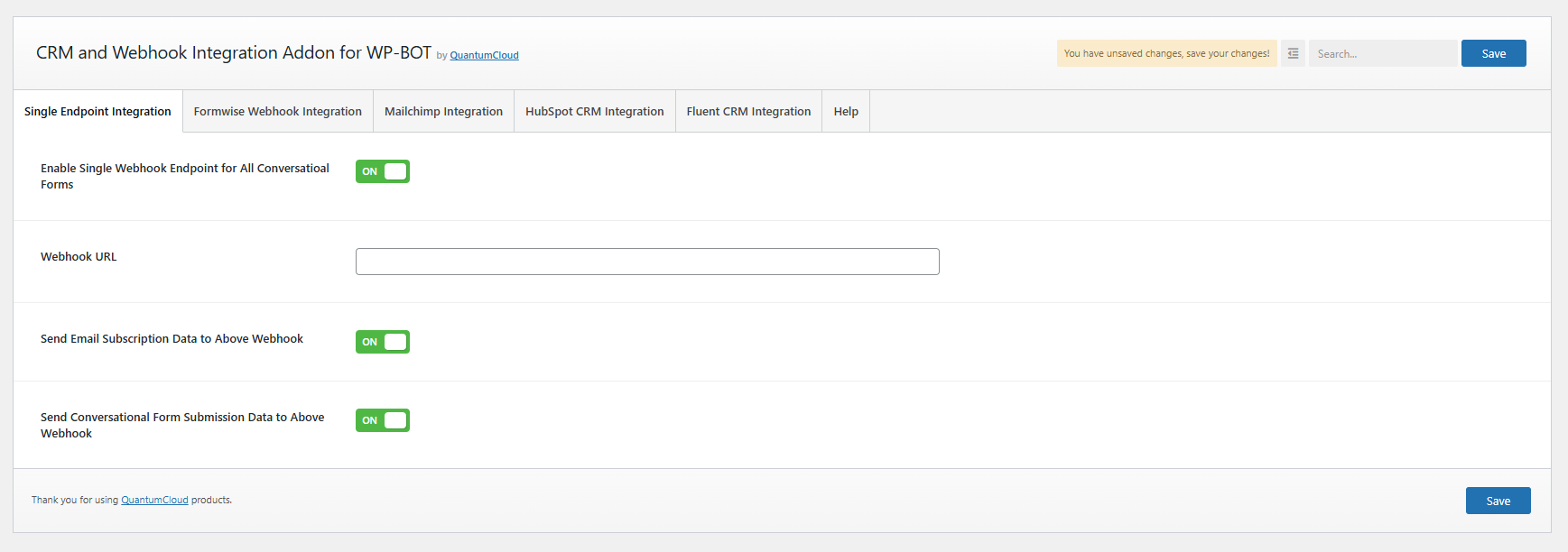Click inside the Search settings box
1568x552 pixels.
click(x=1381, y=54)
